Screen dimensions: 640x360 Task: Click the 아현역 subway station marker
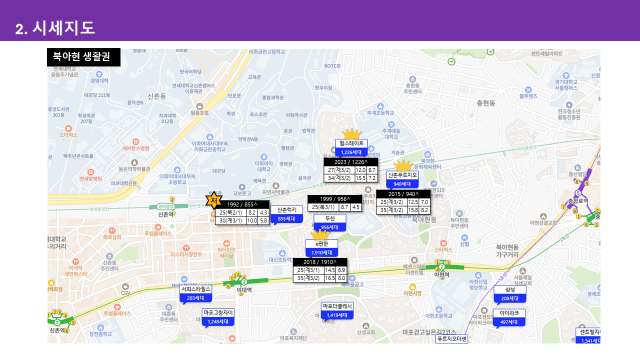442,267
